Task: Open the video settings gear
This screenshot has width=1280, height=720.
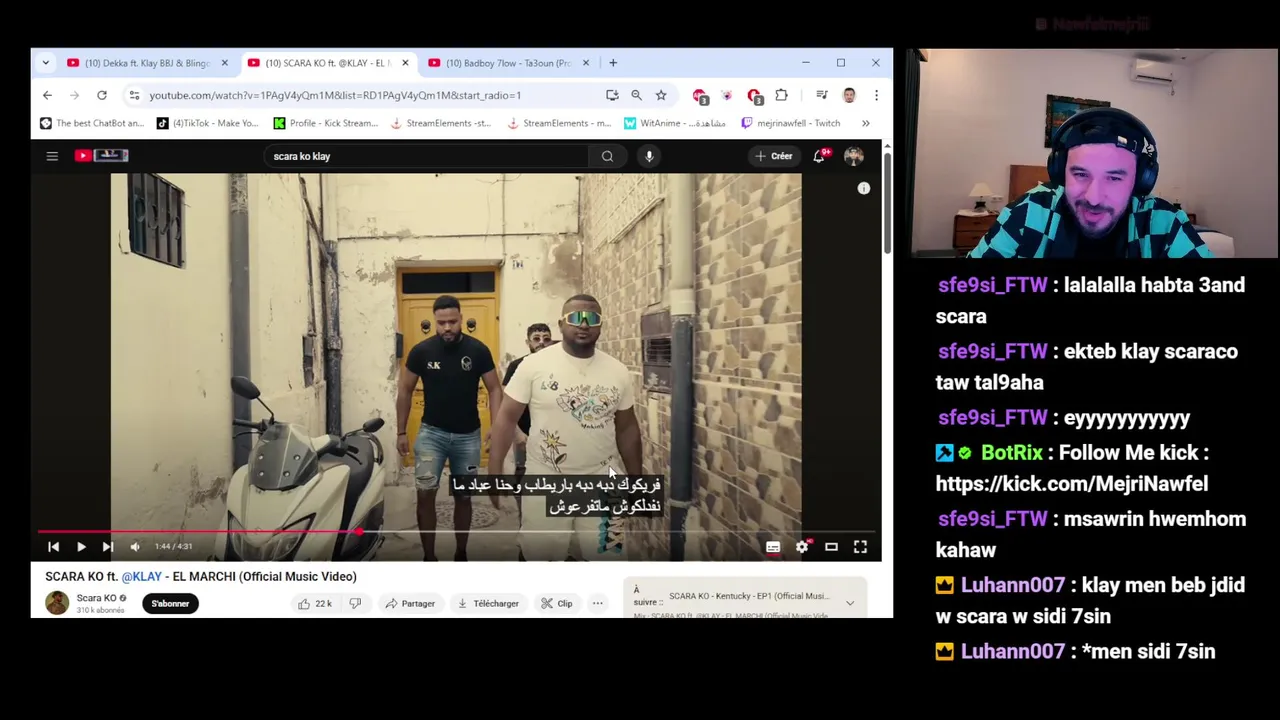Action: pos(802,547)
